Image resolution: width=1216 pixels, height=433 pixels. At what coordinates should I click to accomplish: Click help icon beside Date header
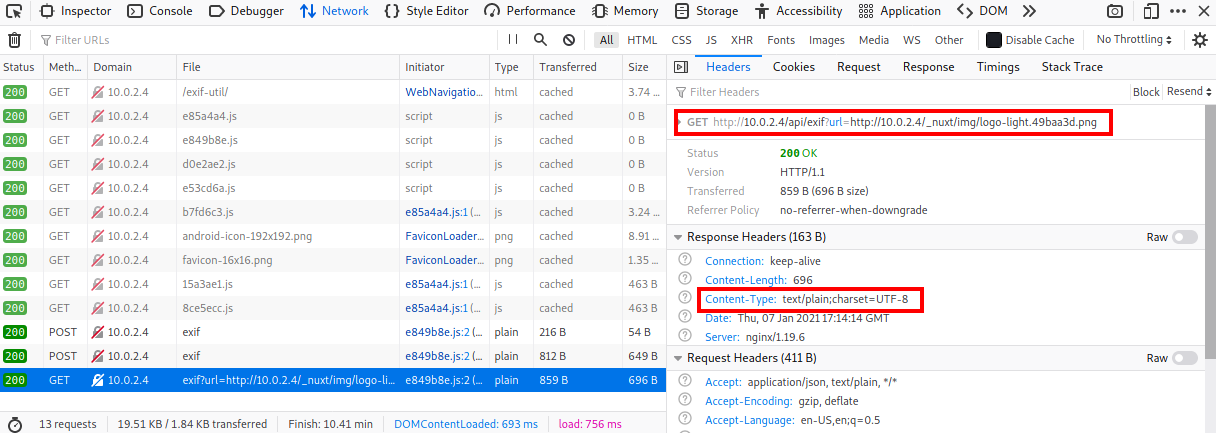(685, 317)
